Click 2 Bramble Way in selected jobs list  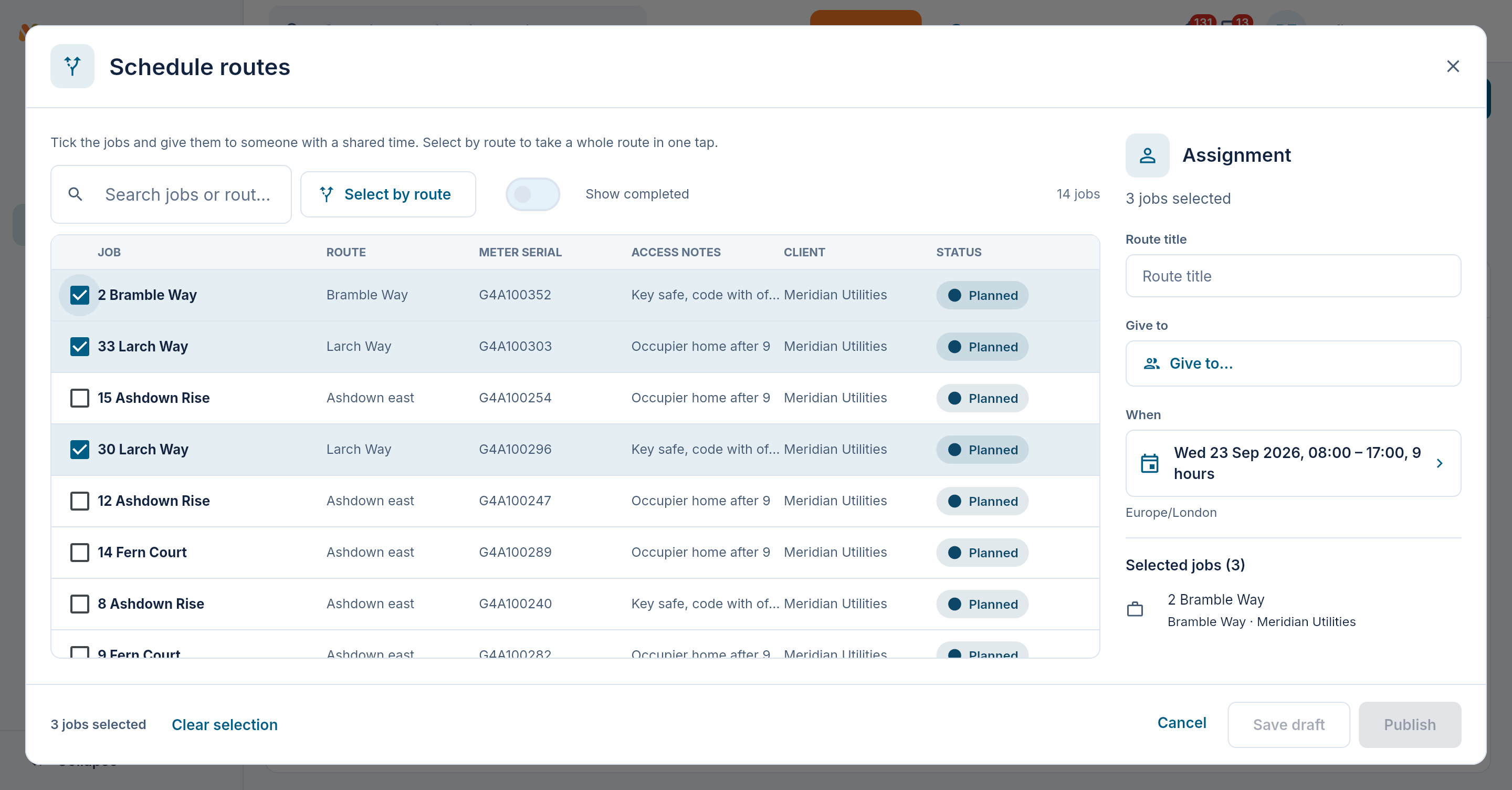pos(1215,600)
